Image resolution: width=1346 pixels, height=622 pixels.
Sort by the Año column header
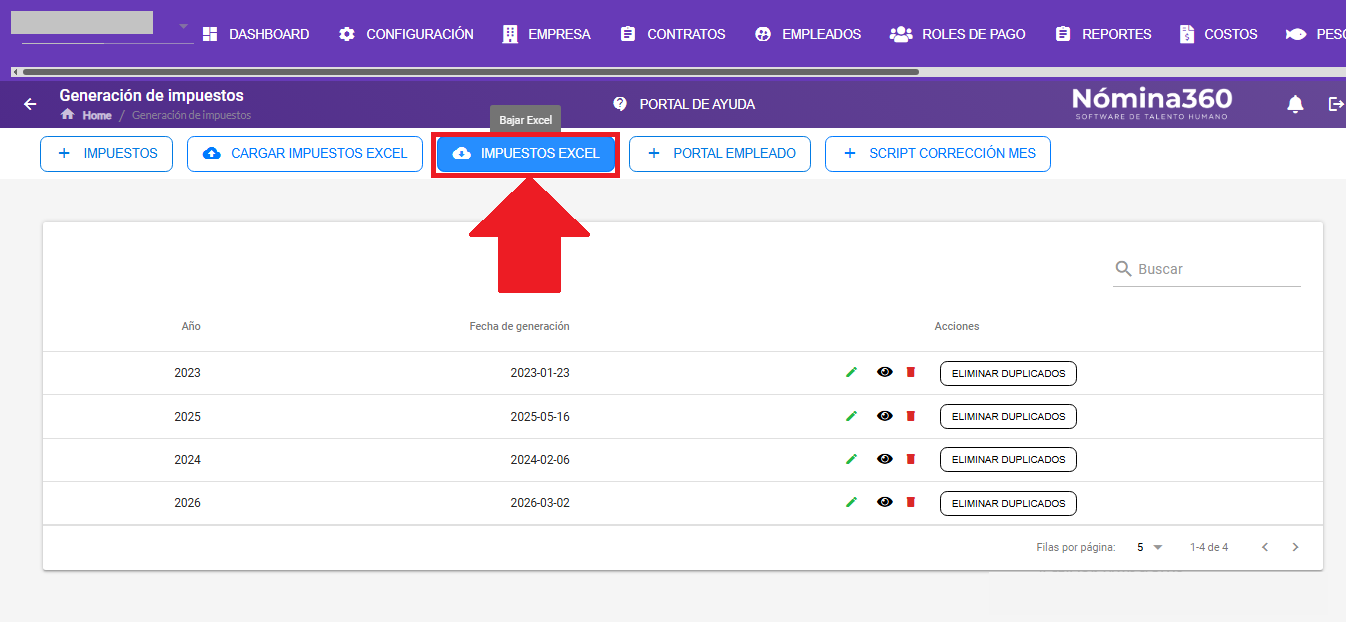pyautogui.click(x=191, y=326)
